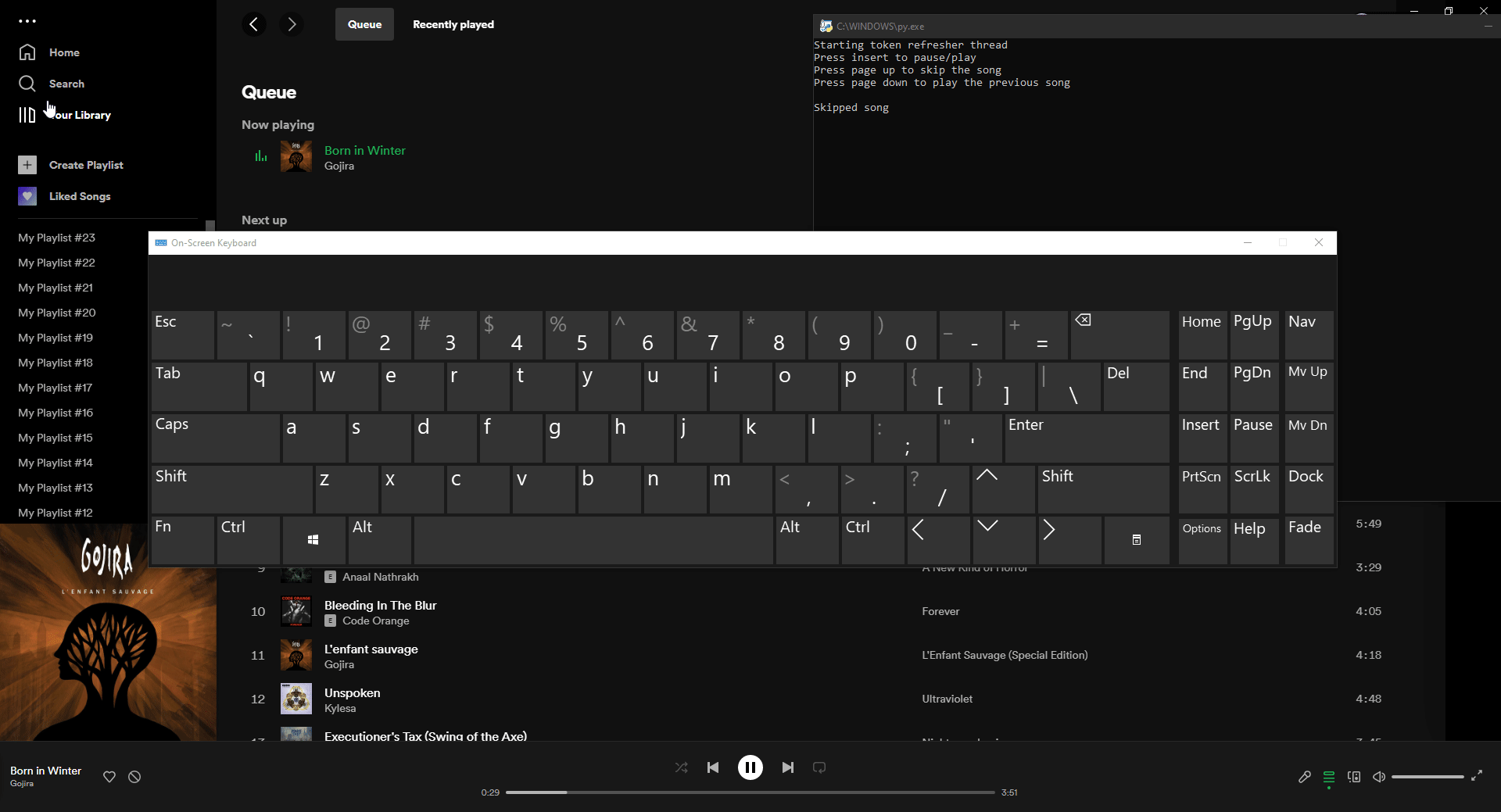Seek in the song progress bar
This screenshot has width=1501, height=812.
point(750,792)
